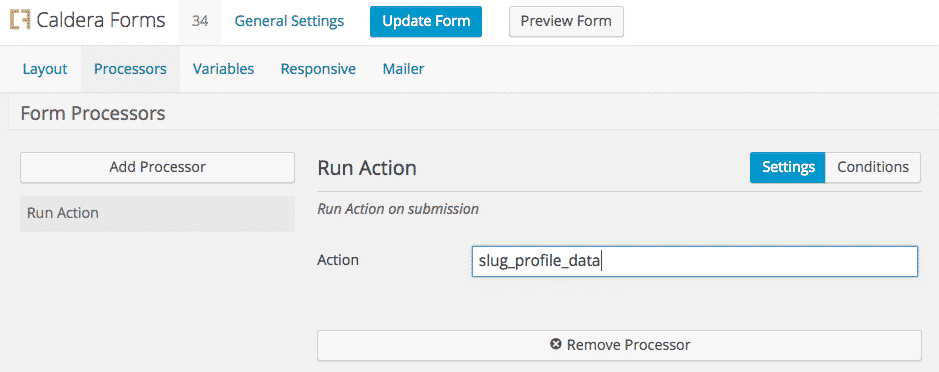Go to the Variables tab

[x=223, y=69]
